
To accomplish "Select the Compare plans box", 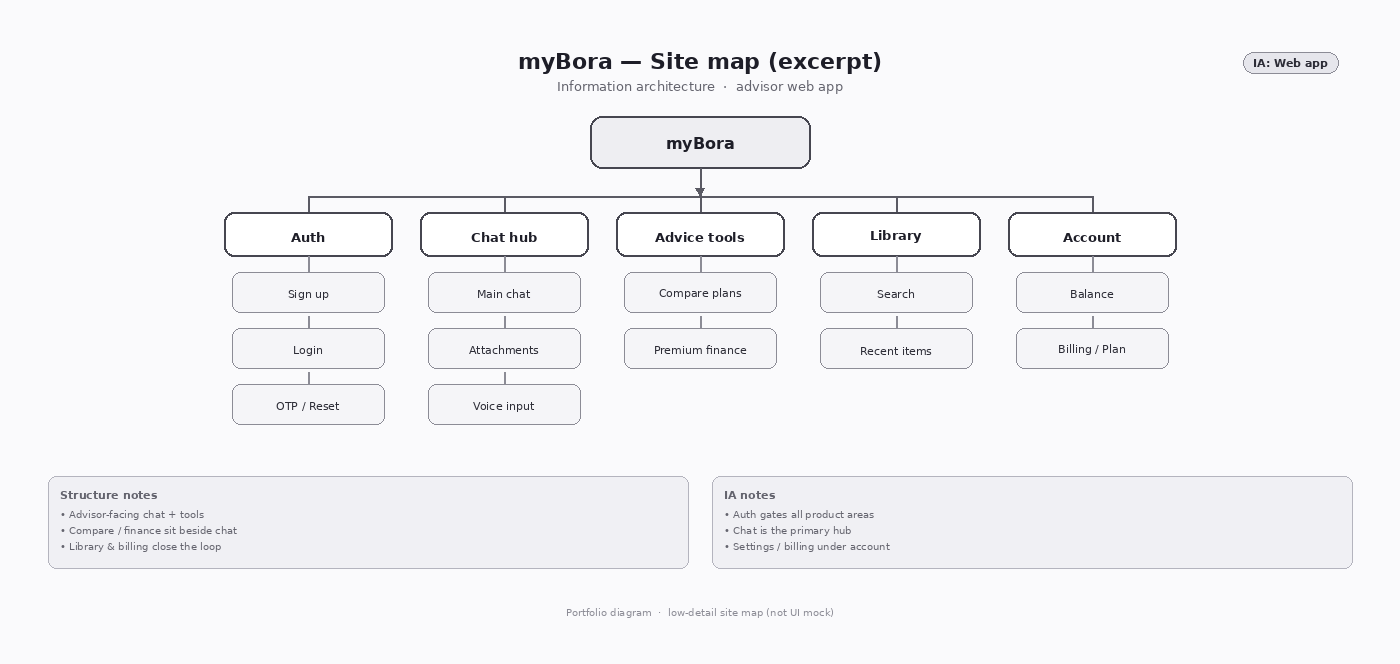I will [x=700, y=293].
